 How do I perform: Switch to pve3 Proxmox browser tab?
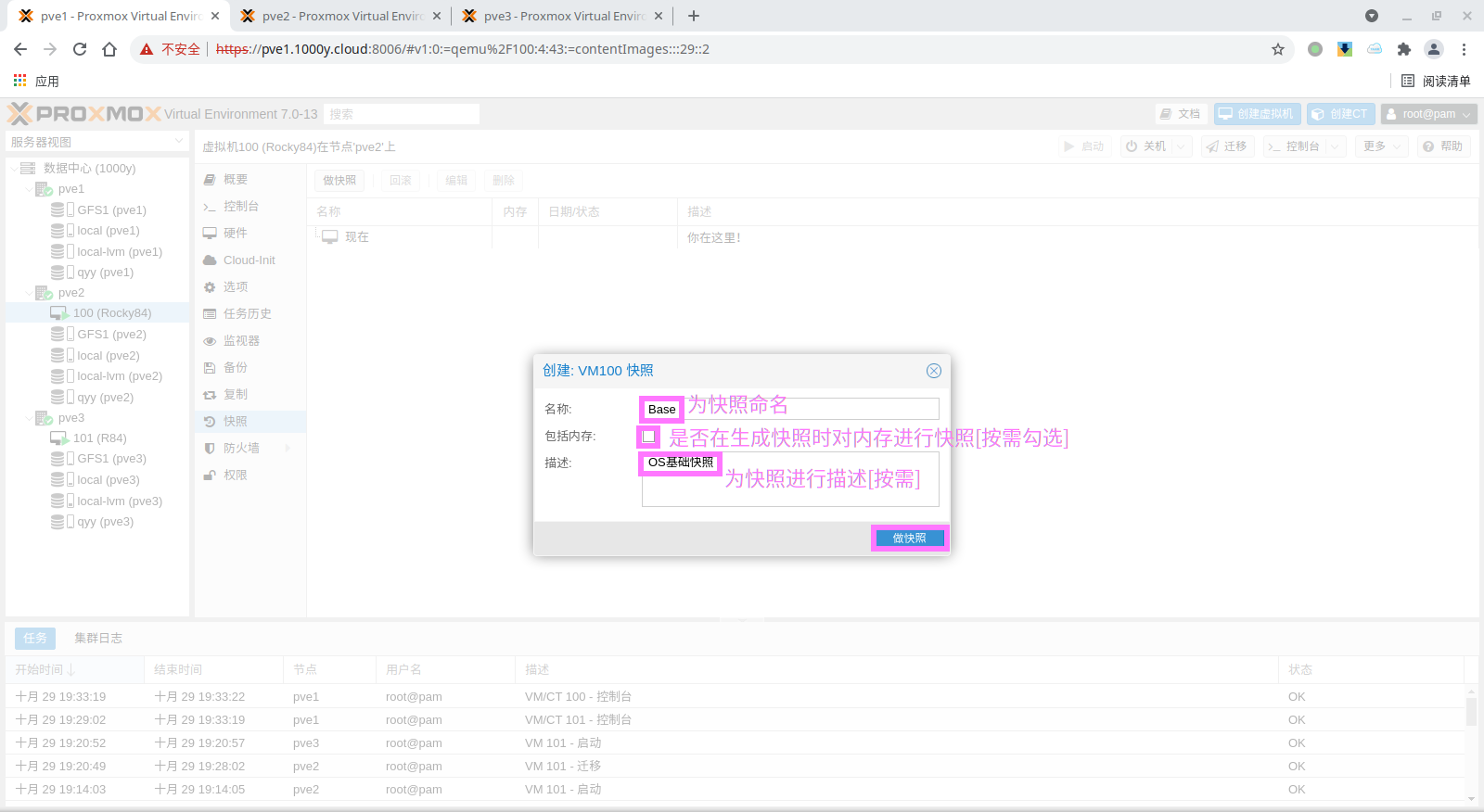(562, 16)
